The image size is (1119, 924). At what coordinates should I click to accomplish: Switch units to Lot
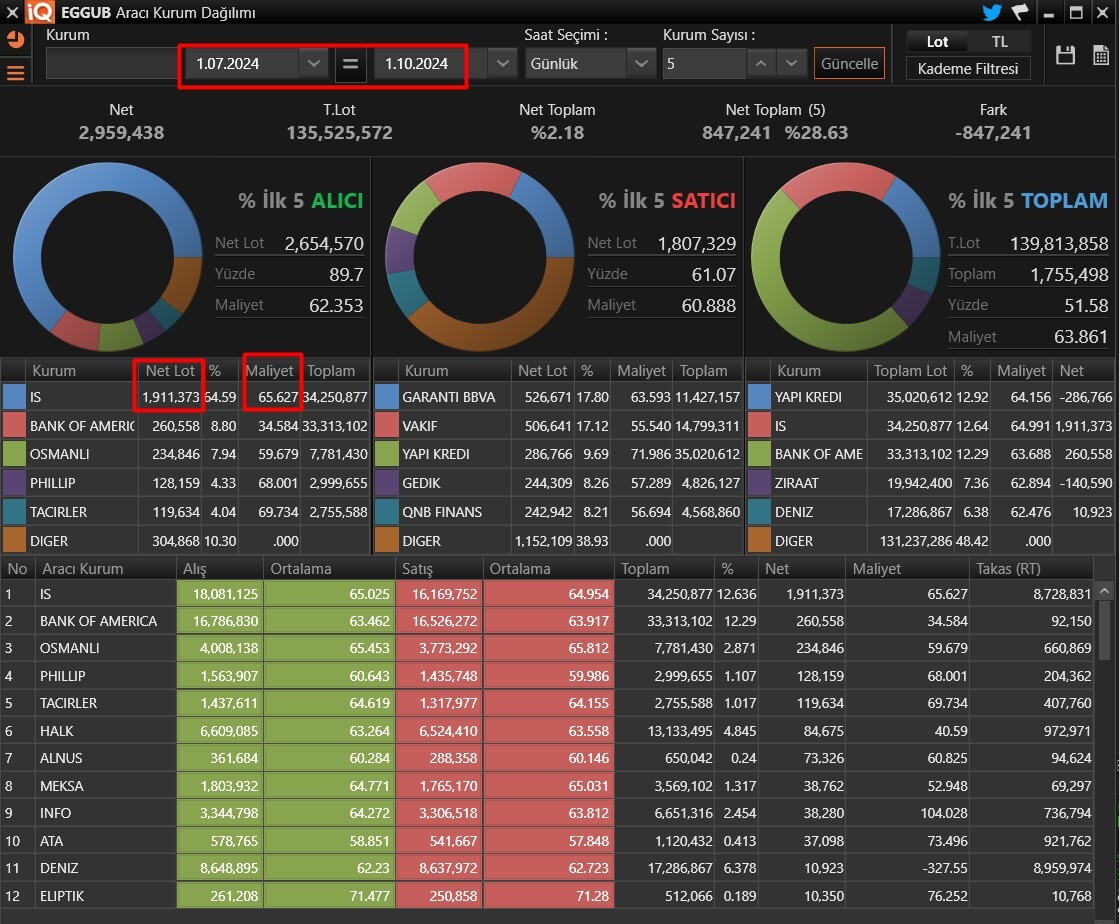pos(937,41)
